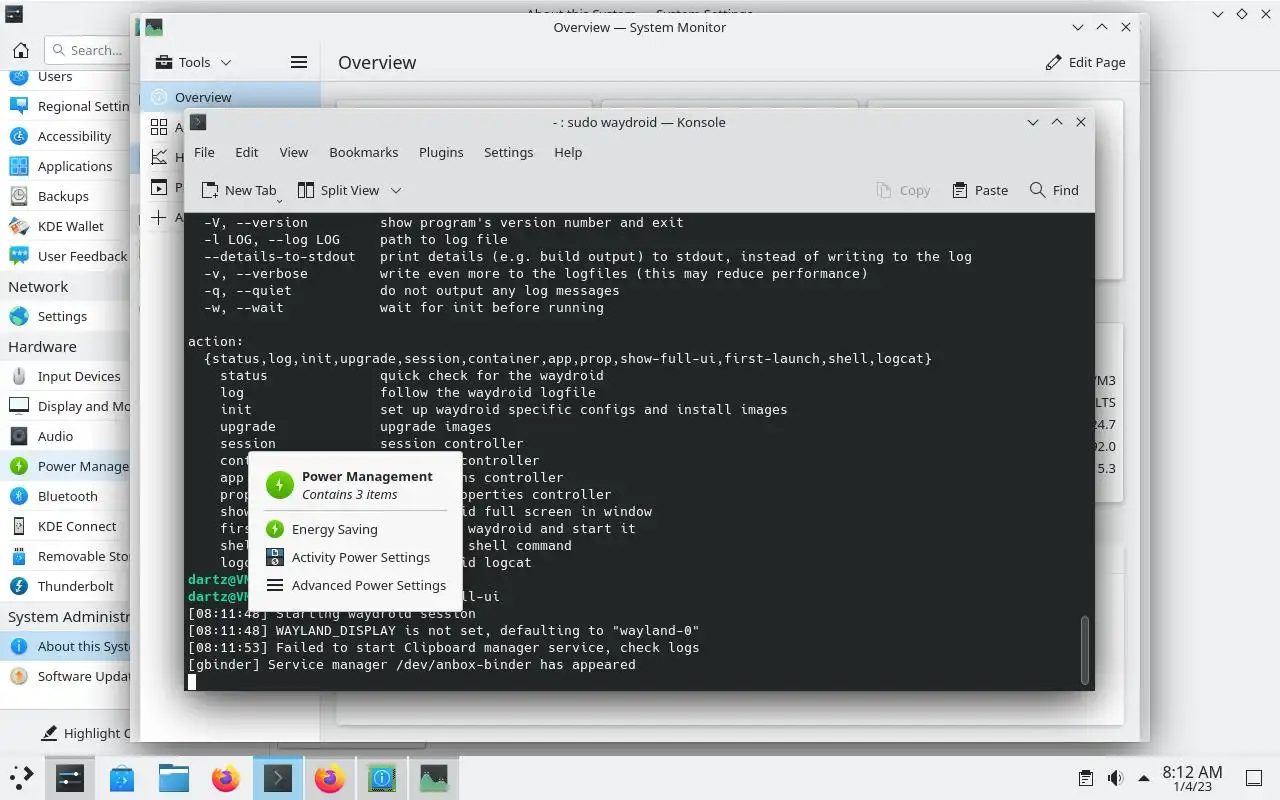Expand hidden system tray icons arrow
The height and width of the screenshot is (800, 1280).
1144,778
